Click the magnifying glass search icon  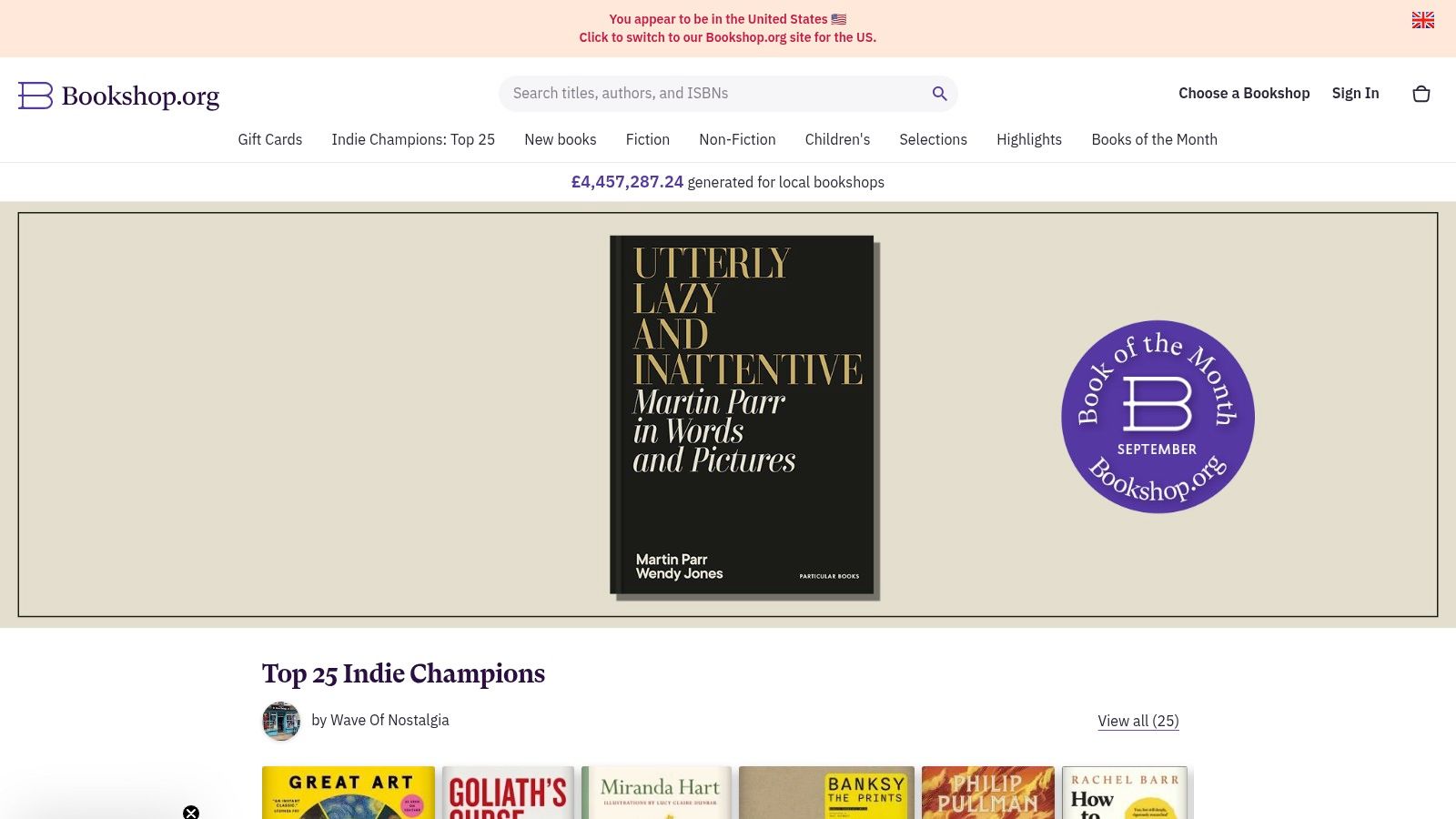(940, 94)
